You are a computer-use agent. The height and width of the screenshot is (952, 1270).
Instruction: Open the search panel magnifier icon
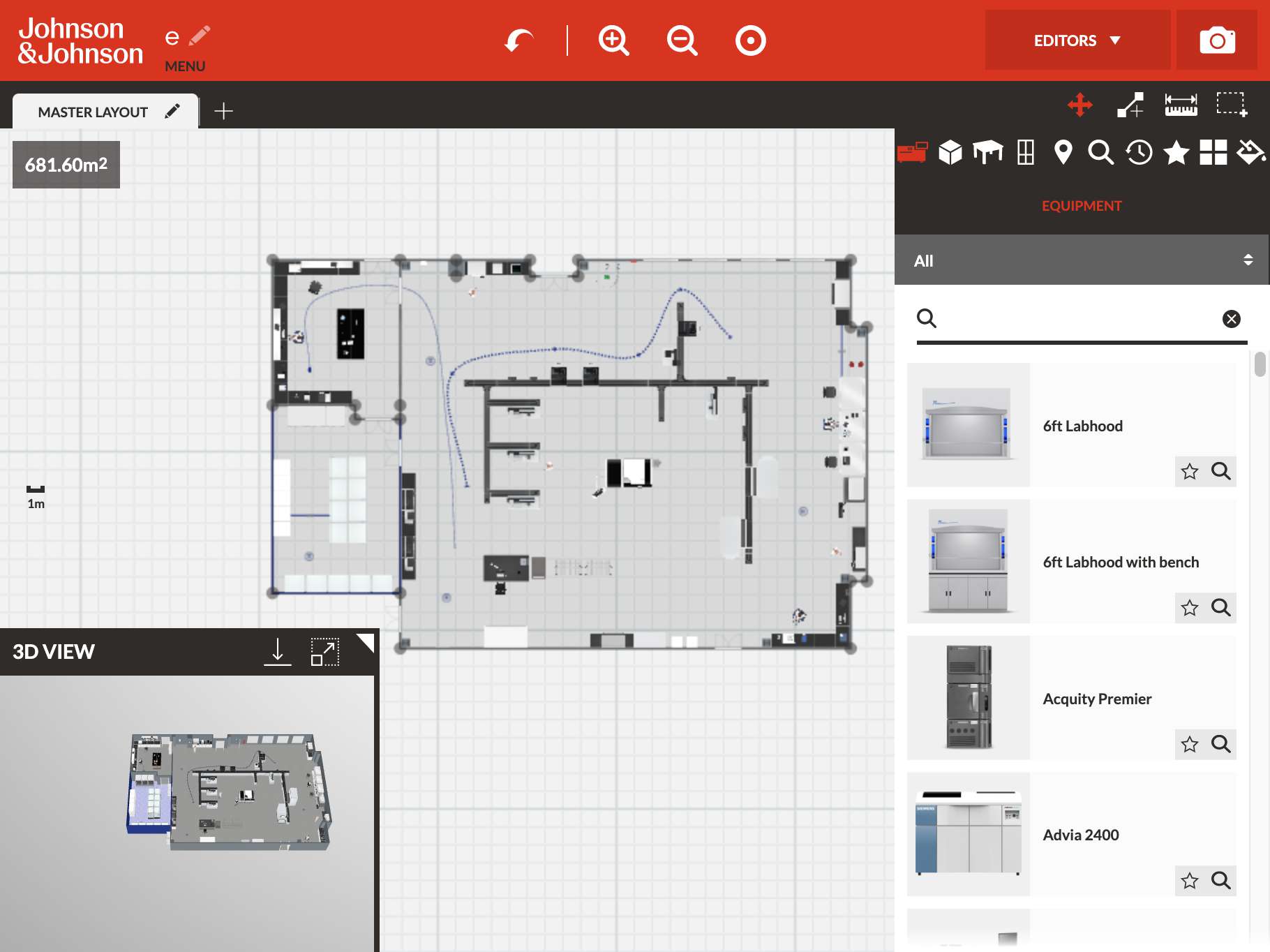[x=1100, y=151]
